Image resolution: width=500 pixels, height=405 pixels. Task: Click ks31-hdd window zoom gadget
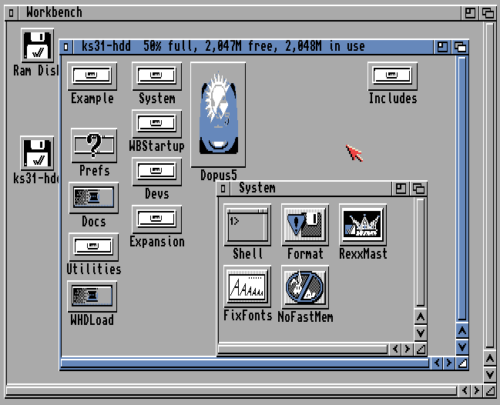click(x=442, y=47)
